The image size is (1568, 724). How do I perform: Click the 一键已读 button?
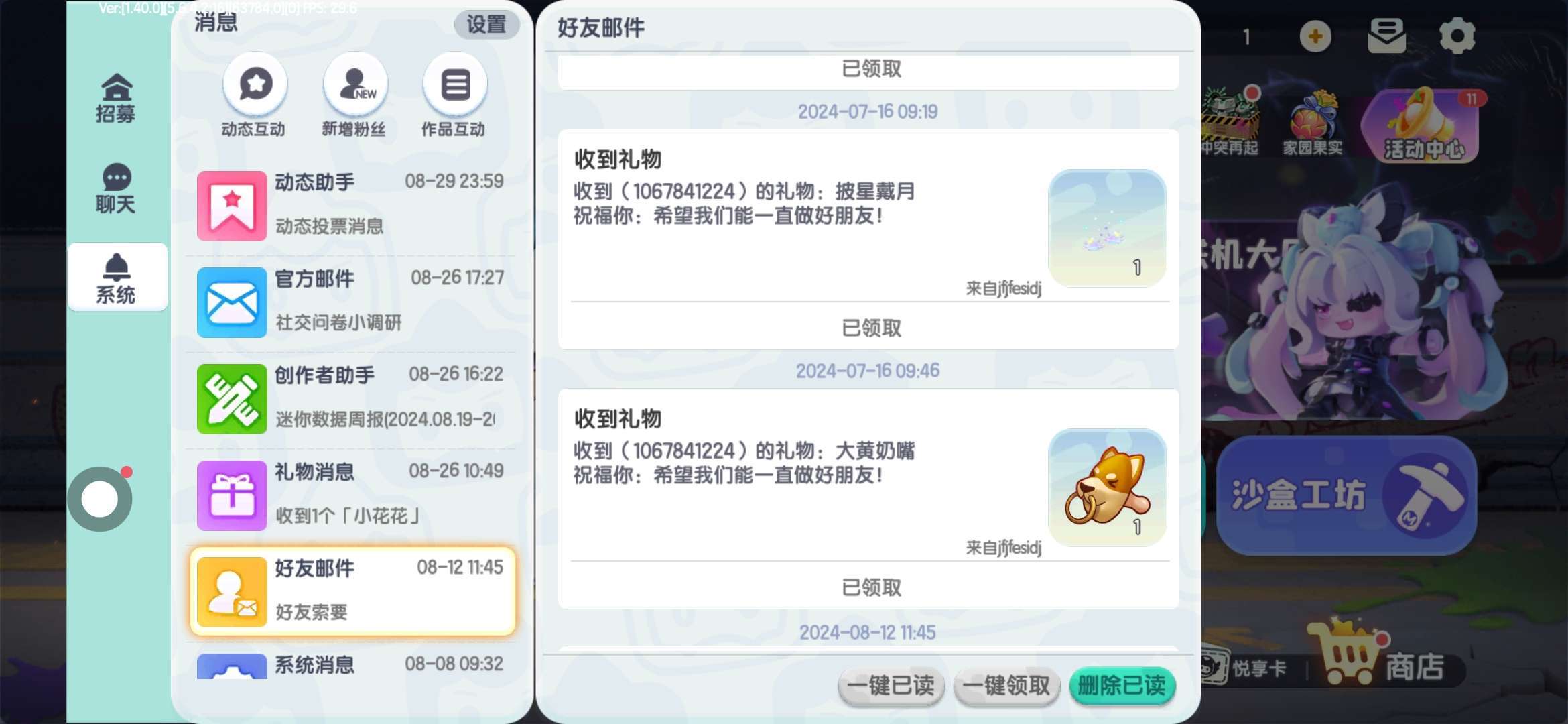[x=891, y=686]
